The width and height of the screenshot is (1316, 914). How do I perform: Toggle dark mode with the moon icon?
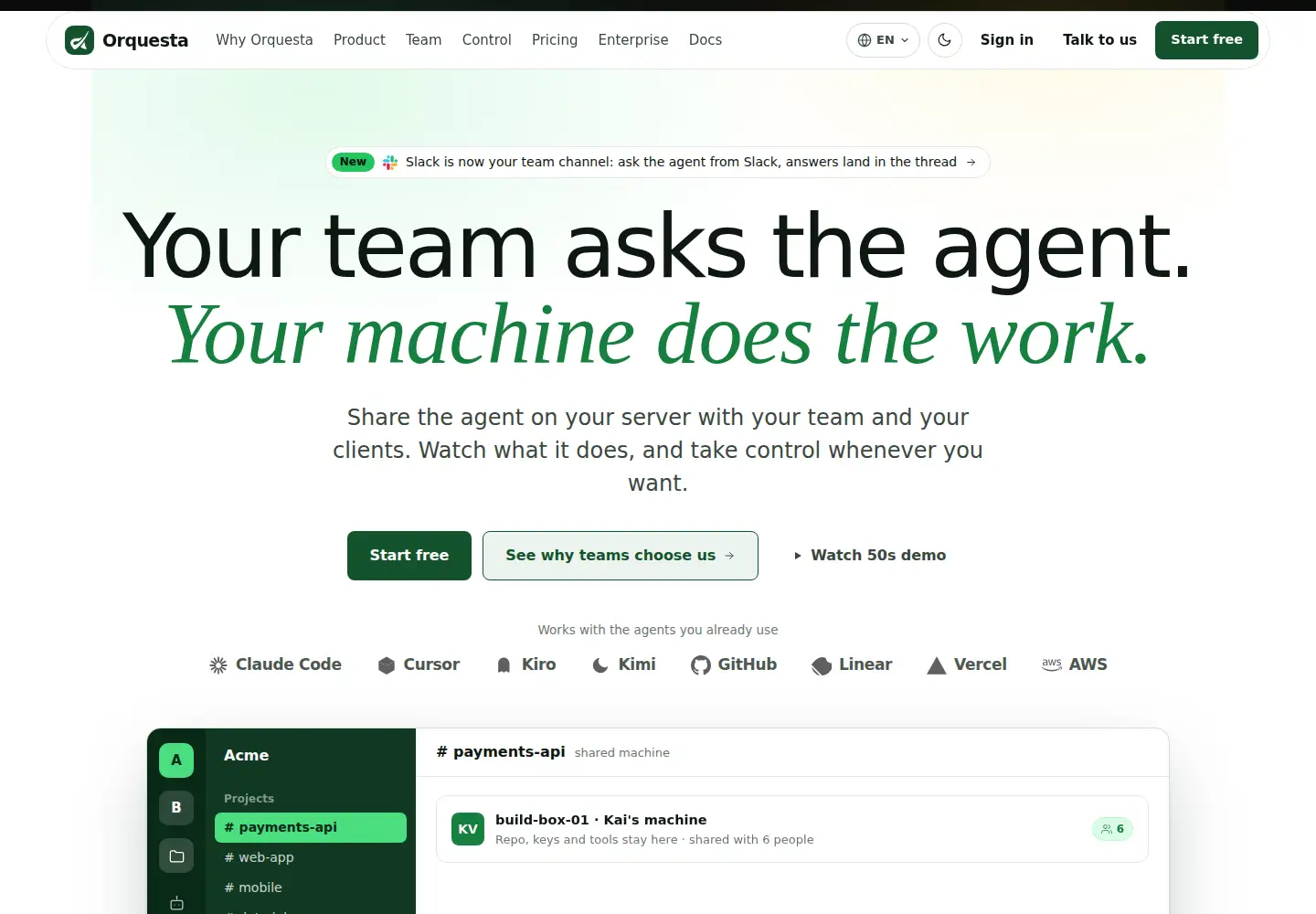point(945,40)
